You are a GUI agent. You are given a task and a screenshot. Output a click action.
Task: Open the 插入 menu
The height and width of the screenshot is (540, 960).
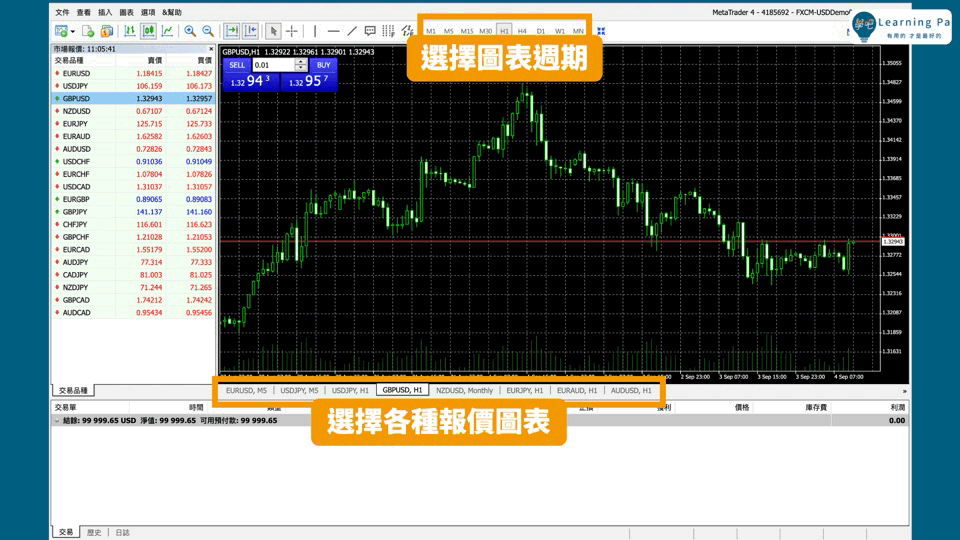point(105,12)
